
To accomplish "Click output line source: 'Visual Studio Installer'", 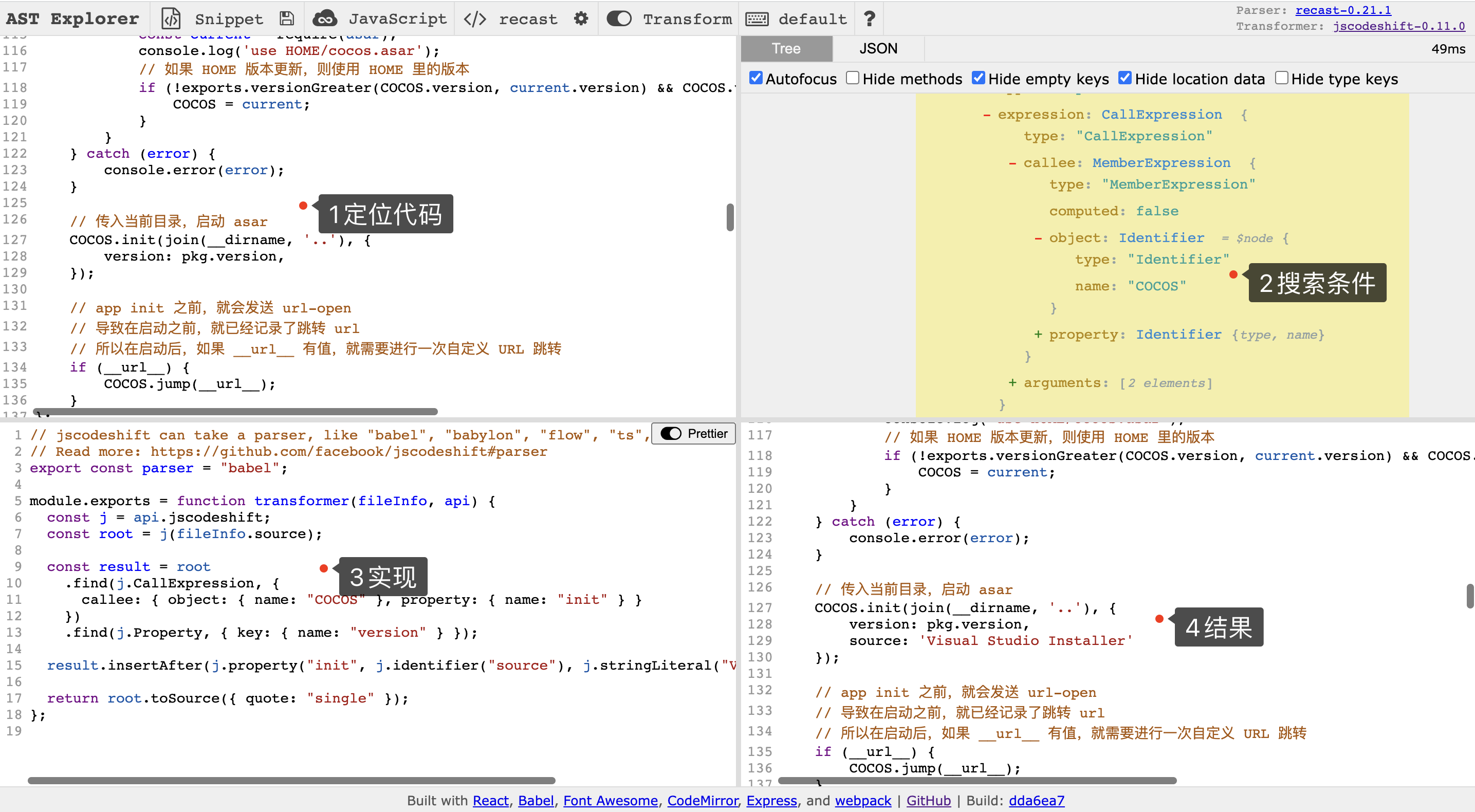I will pos(990,641).
